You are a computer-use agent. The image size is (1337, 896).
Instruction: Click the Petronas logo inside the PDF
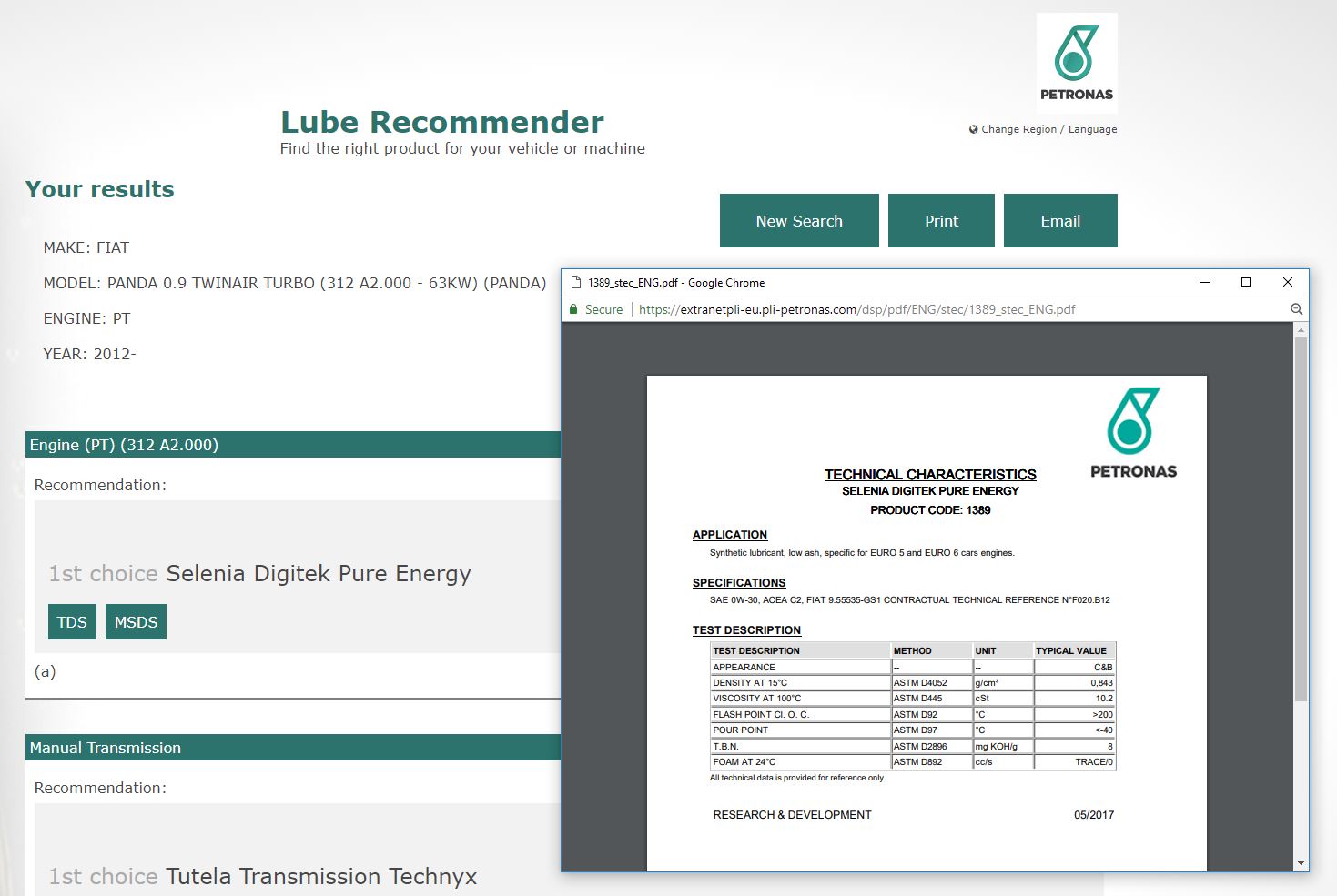(x=1133, y=433)
